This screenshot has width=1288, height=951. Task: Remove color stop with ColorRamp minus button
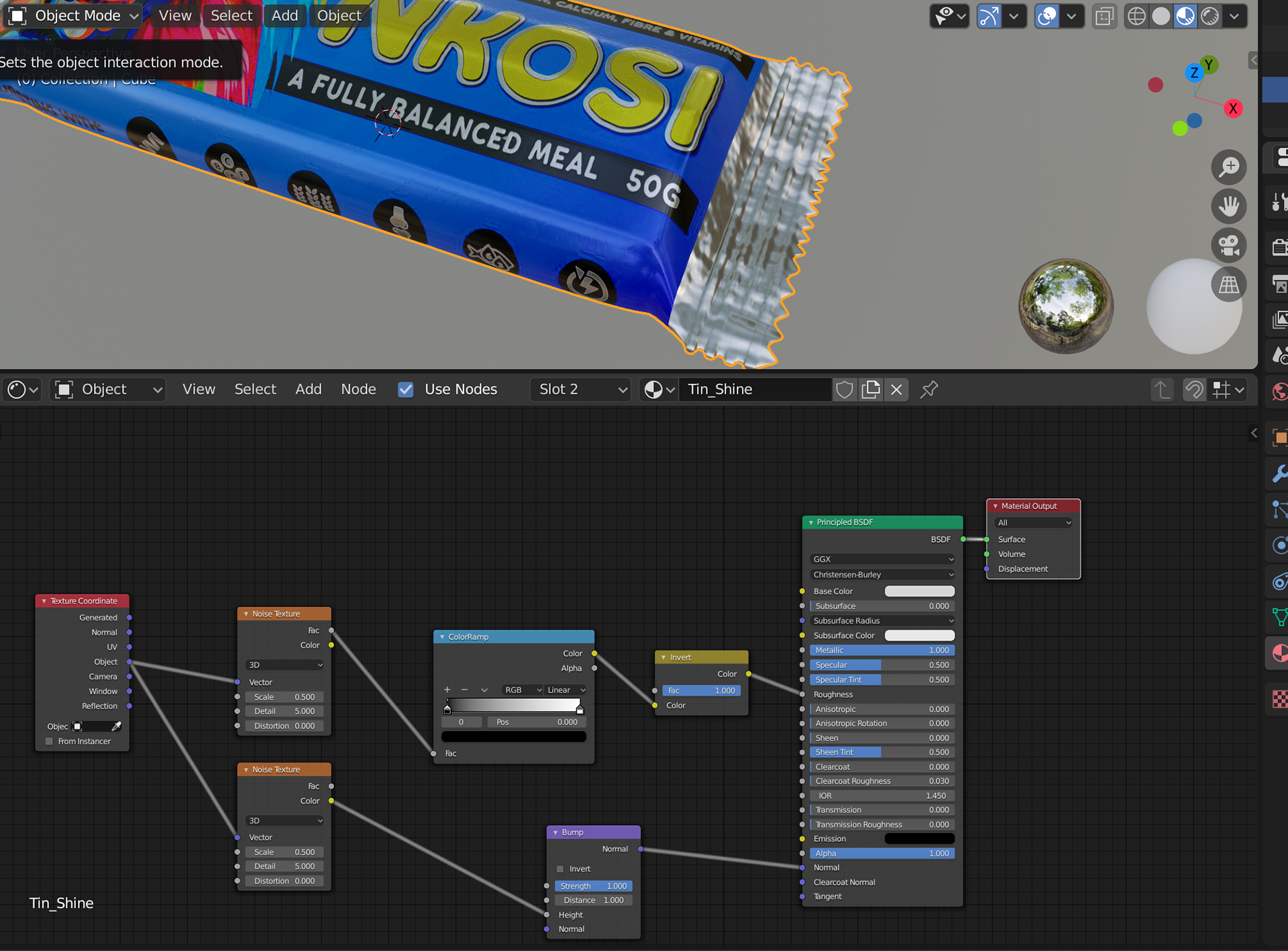[465, 690]
